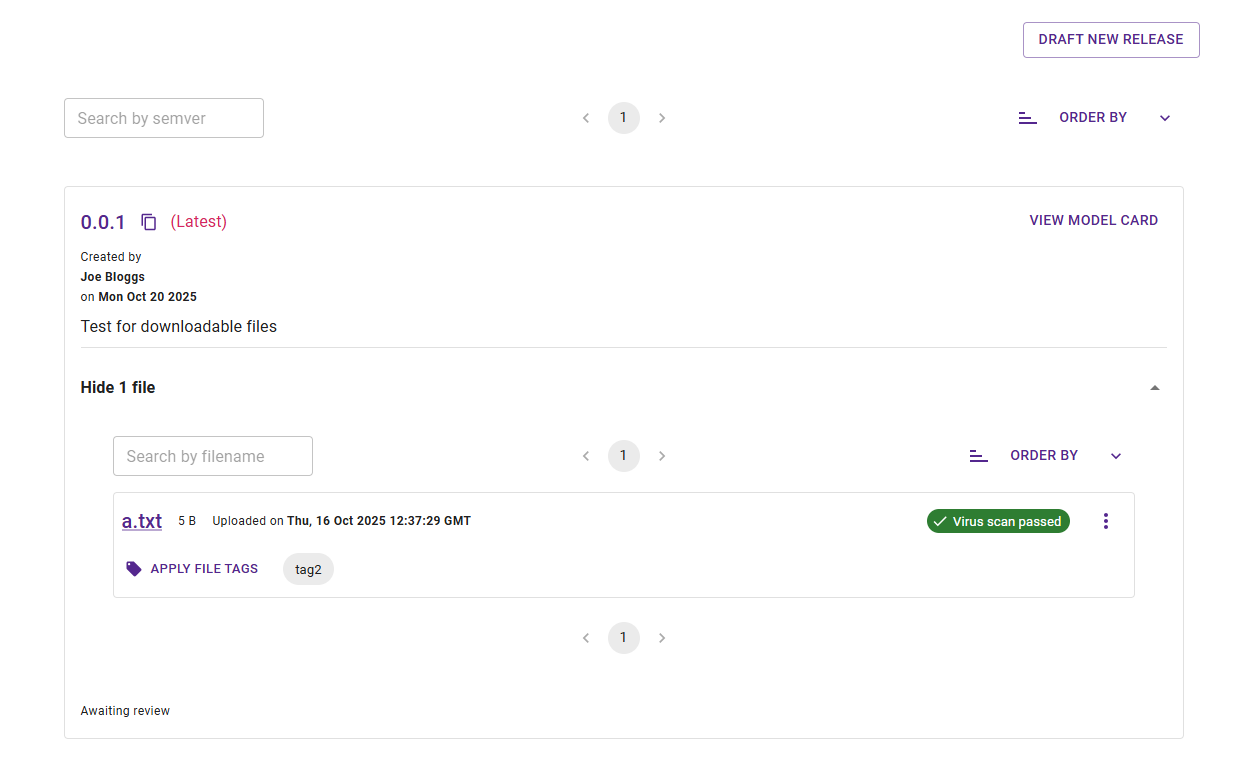The image size is (1233, 766).
Task: Select the tag2 chip
Action: (x=308, y=568)
